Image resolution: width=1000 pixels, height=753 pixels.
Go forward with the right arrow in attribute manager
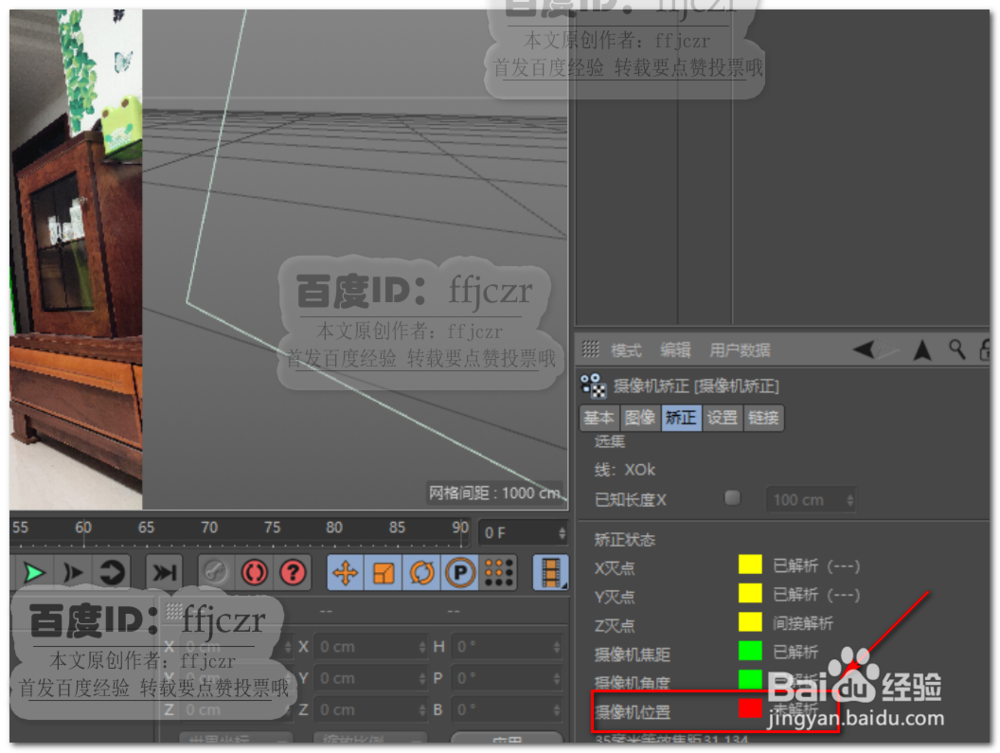coord(888,349)
